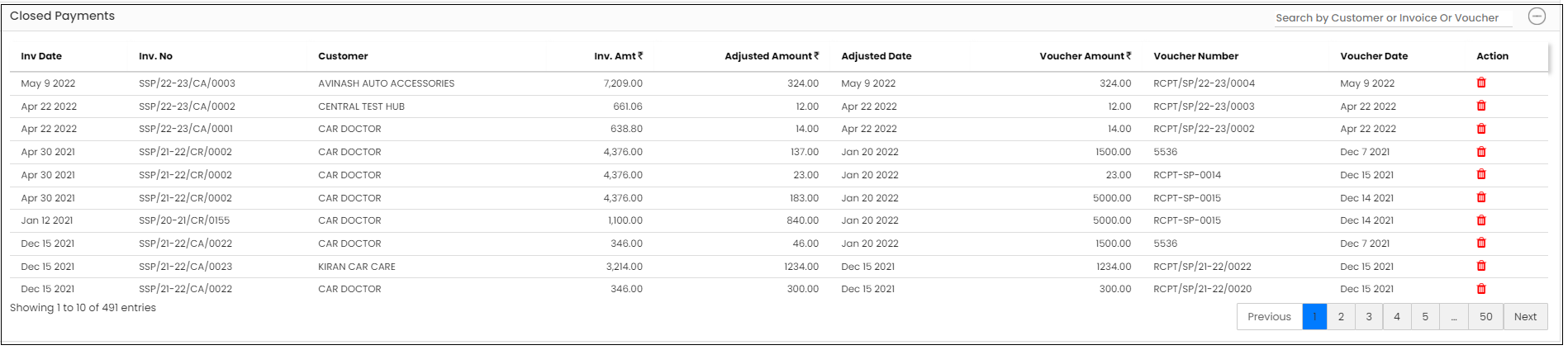Delete the CENTRAL TEST HUB payment entry
Image resolution: width=1568 pixels, height=350 pixels.
tap(1481, 106)
